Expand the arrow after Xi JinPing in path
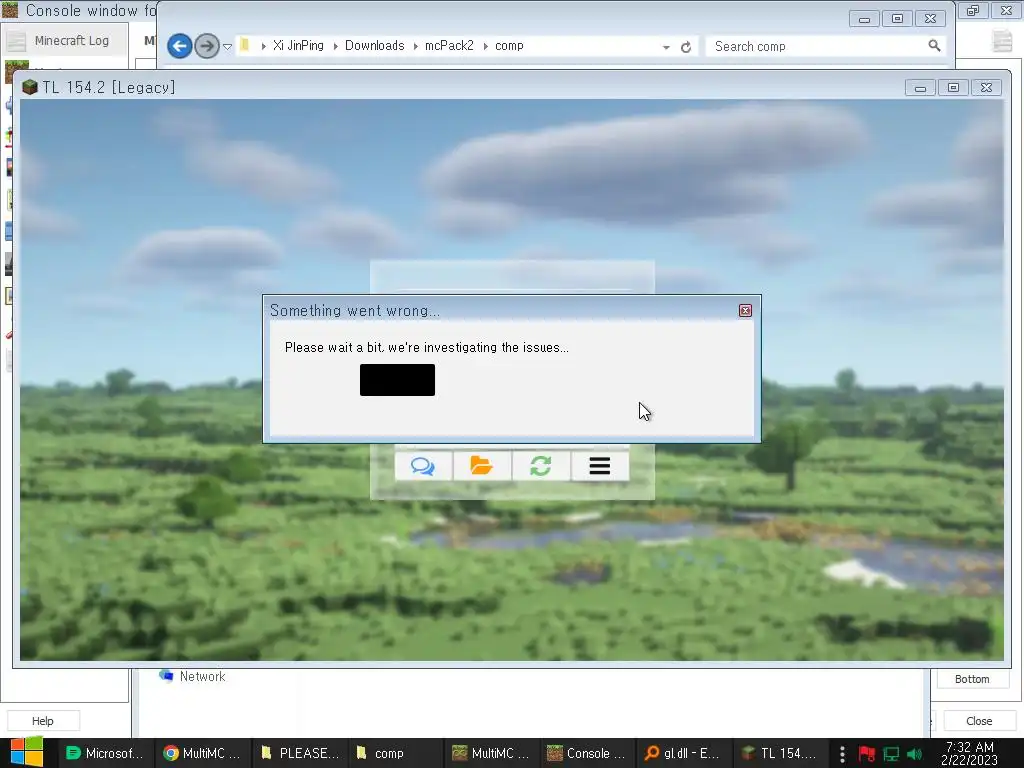This screenshot has width=1024, height=768. click(335, 46)
